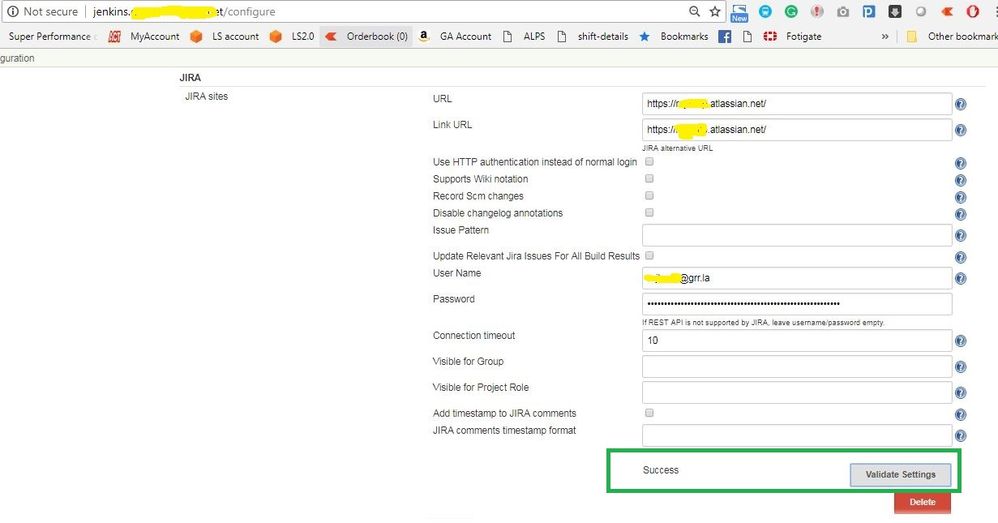Click the Validate Settings button
Viewport: 998px width, 523px height.
901,475
